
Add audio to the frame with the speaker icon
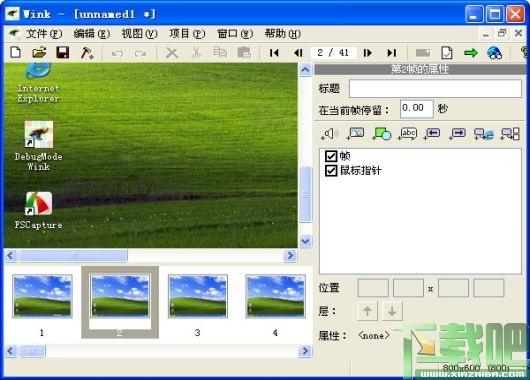click(330, 134)
